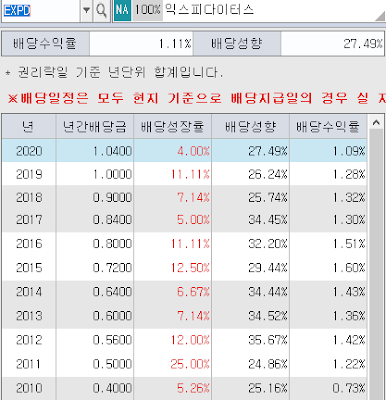The height and width of the screenshot is (400, 386).
Task: Click the magnifier search icon
Action: pyautogui.click(x=101, y=11)
